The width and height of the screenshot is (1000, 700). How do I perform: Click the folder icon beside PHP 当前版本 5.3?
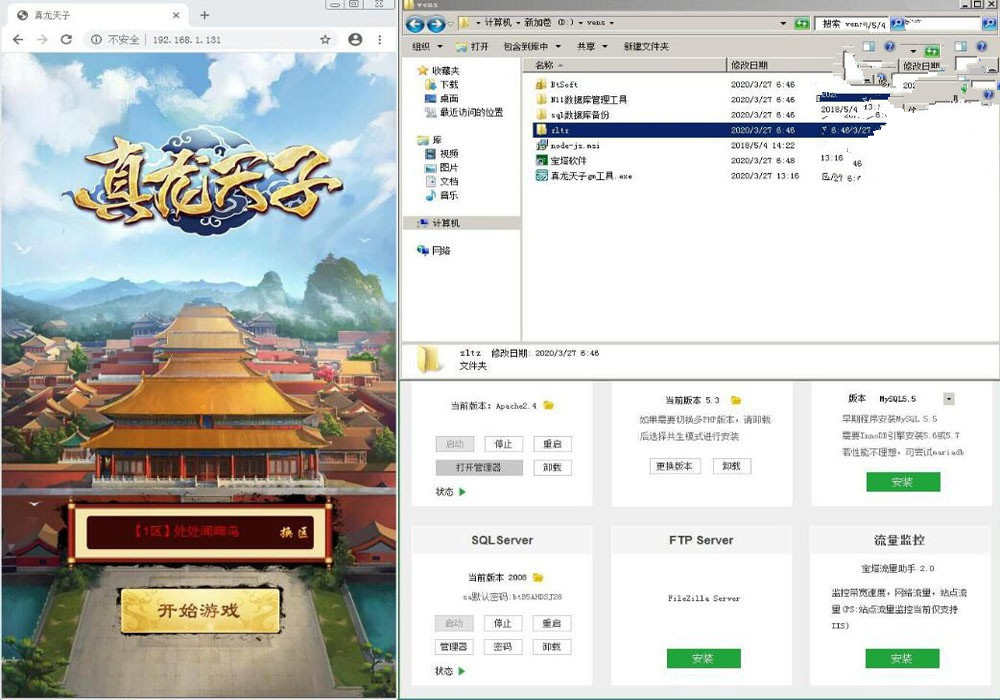point(736,399)
